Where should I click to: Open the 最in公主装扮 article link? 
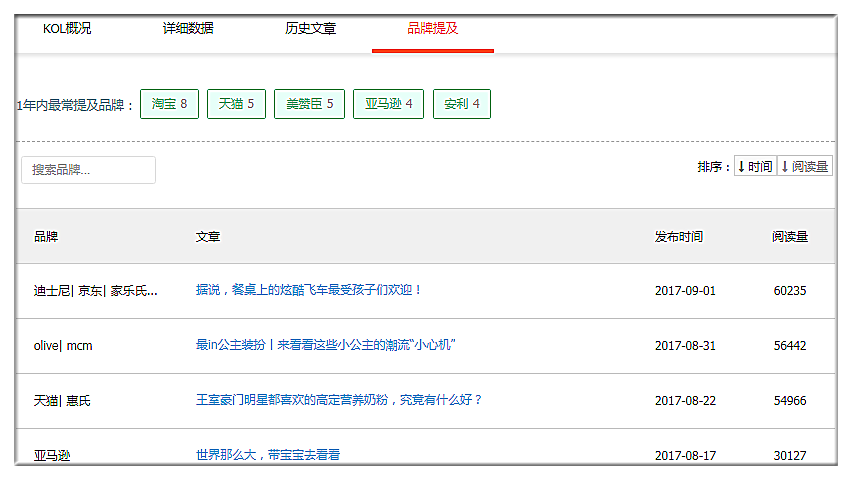(326, 345)
